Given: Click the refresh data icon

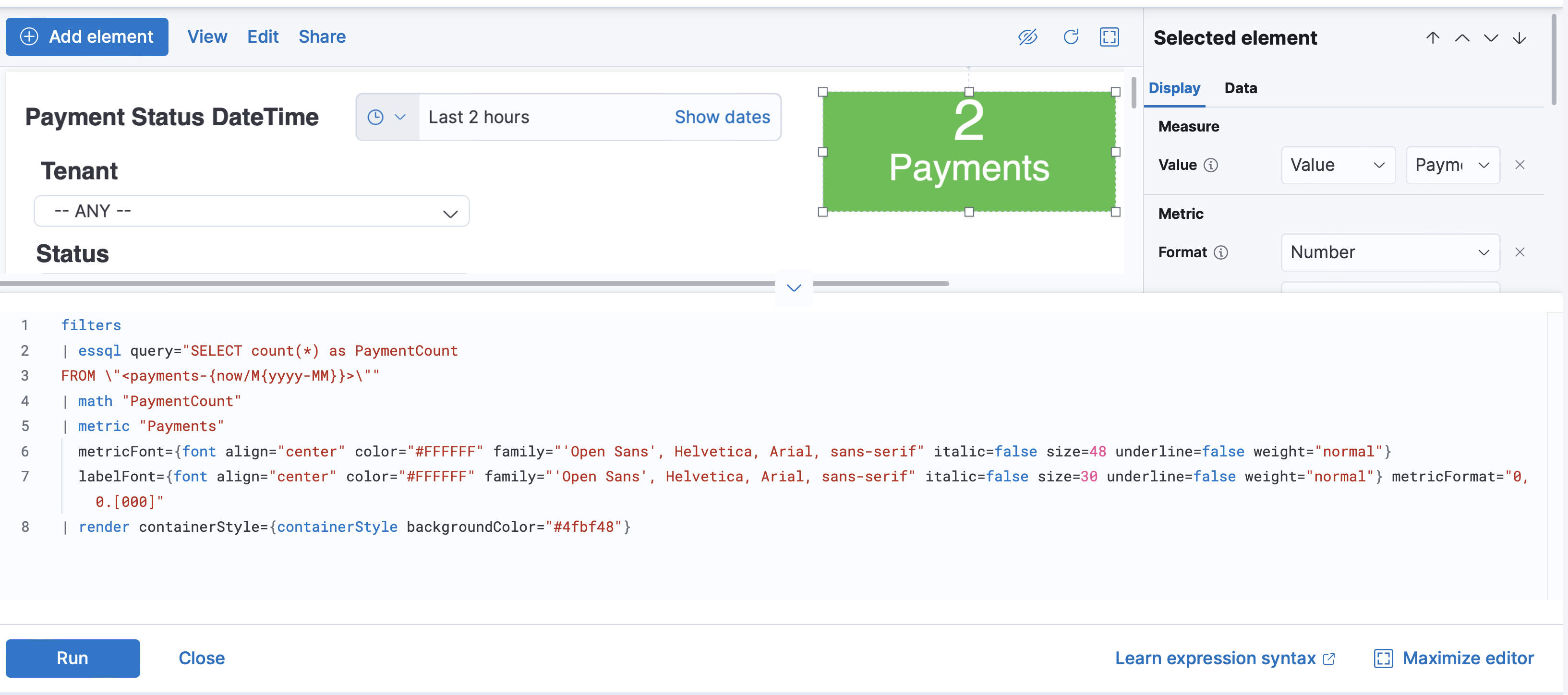Looking at the screenshot, I should (1071, 37).
